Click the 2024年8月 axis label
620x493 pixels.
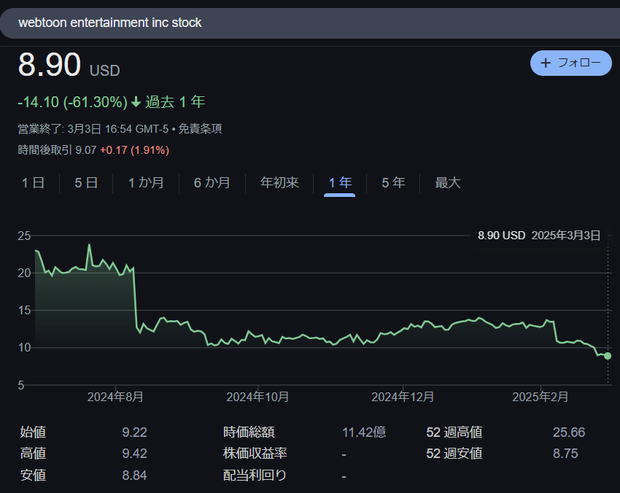pyautogui.click(x=115, y=397)
